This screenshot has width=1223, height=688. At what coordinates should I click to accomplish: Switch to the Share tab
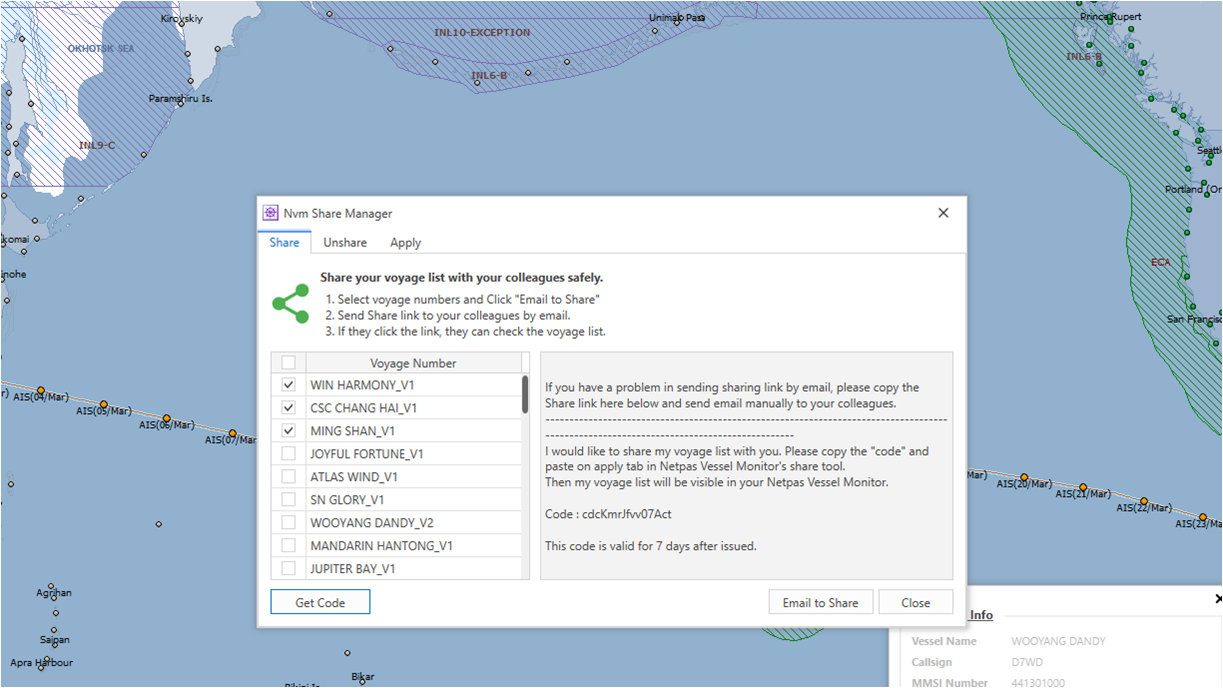click(284, 242)
